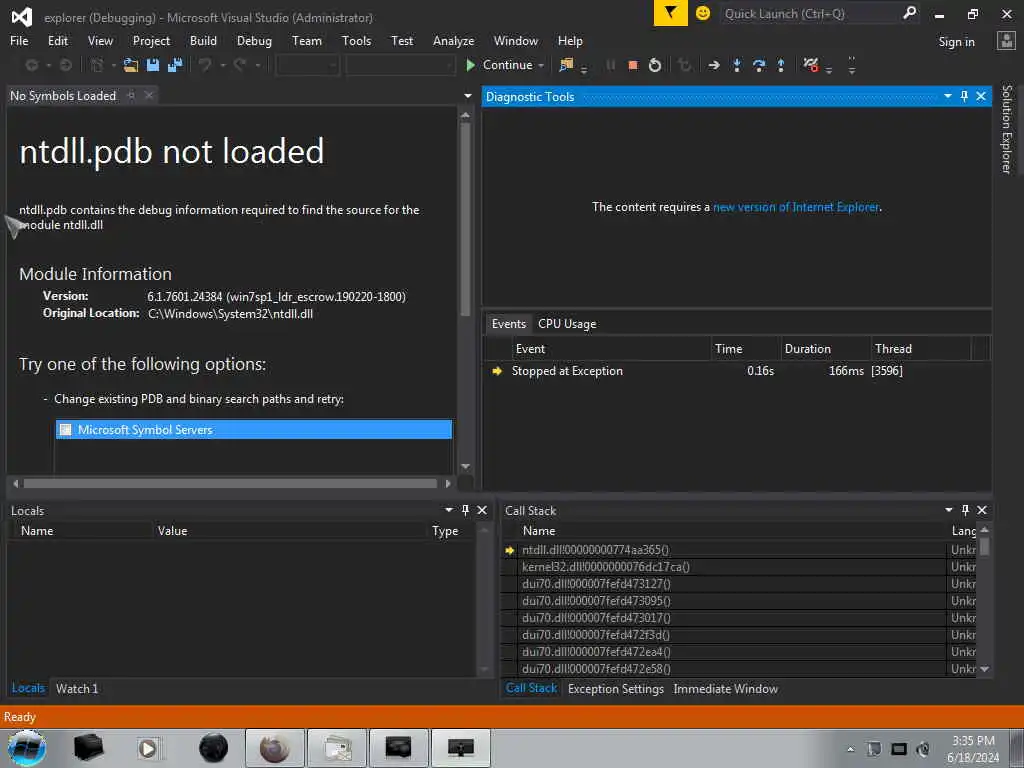The height and width of the screenshot is (768, 1024).
Task: Click the Break All pause icon
Action: tap(611, 65)
